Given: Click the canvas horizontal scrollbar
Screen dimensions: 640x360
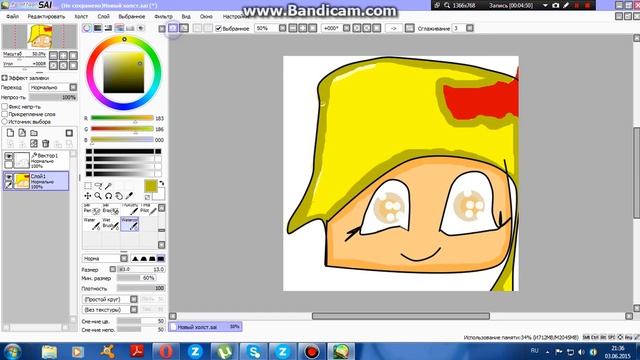Looking at the screenshot, I should point(400,316).
